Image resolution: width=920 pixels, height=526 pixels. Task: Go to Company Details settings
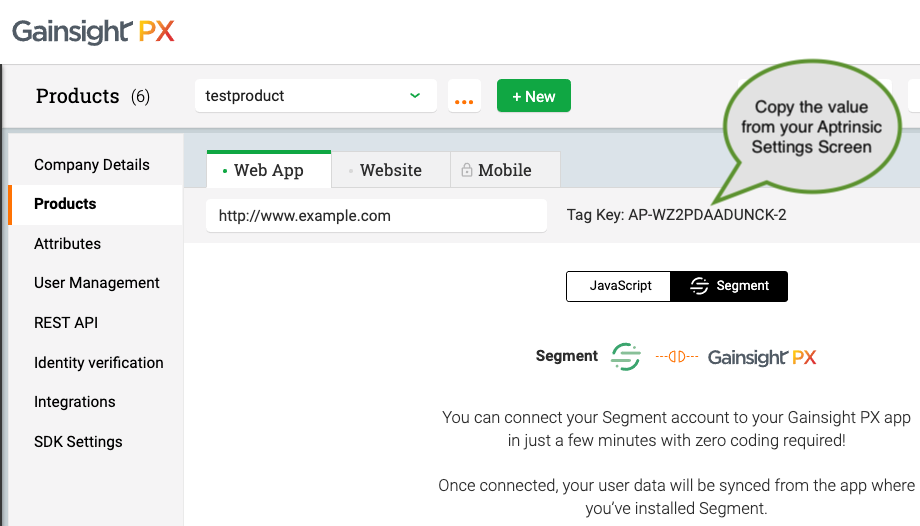coord(92,165)
